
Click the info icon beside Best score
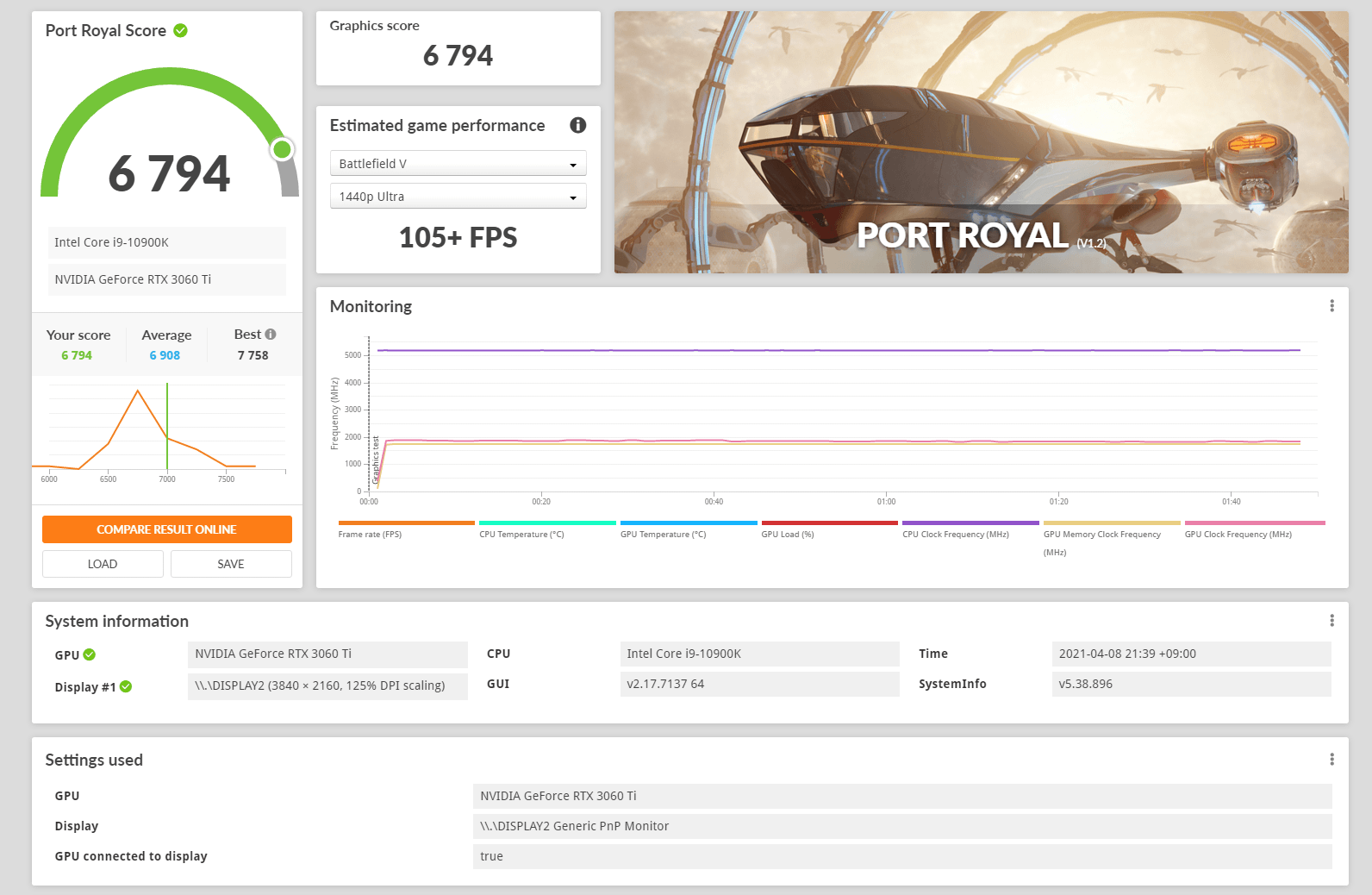(x=271, y=335)
